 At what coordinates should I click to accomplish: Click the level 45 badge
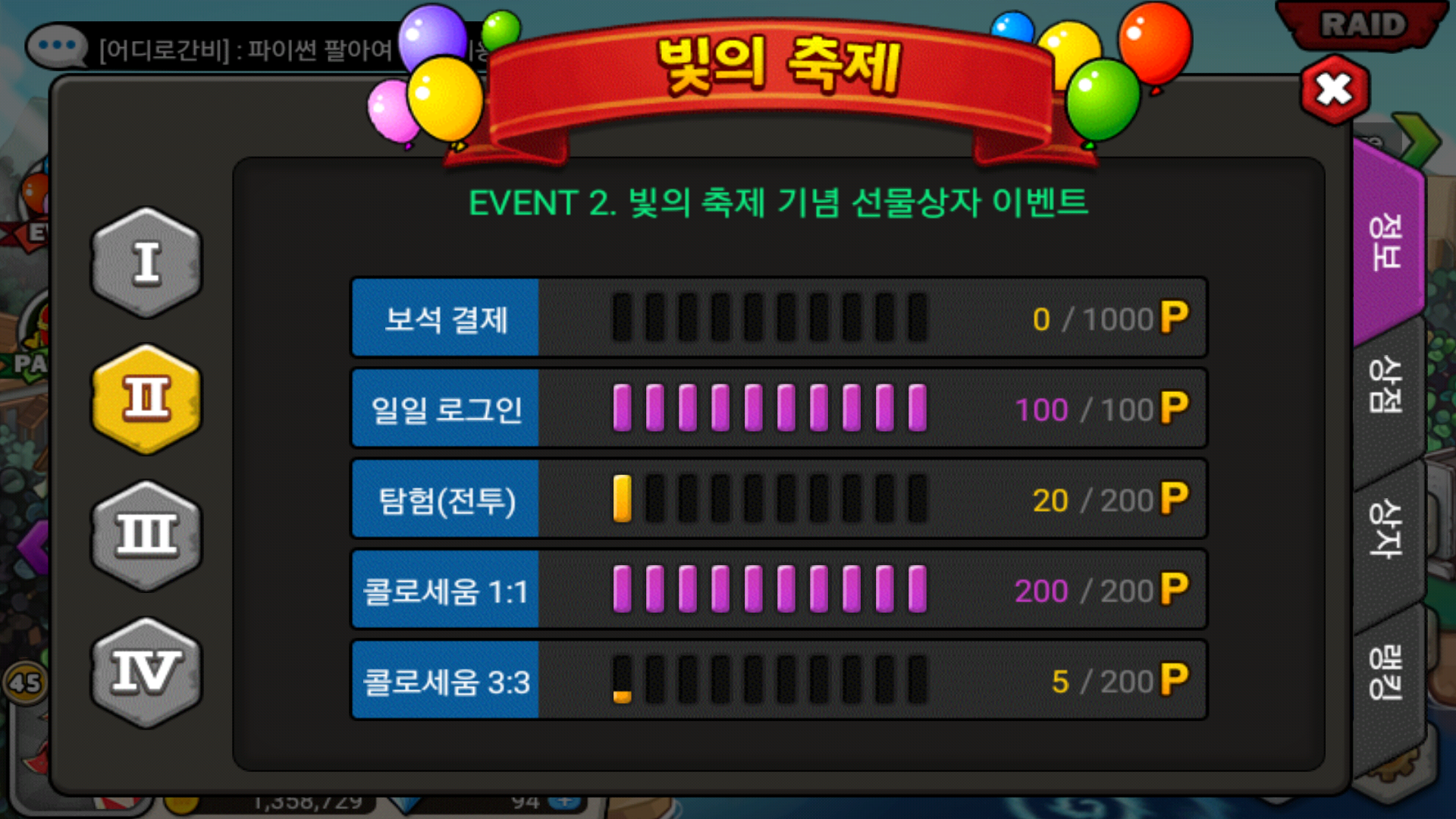click(x=25, y=682)
